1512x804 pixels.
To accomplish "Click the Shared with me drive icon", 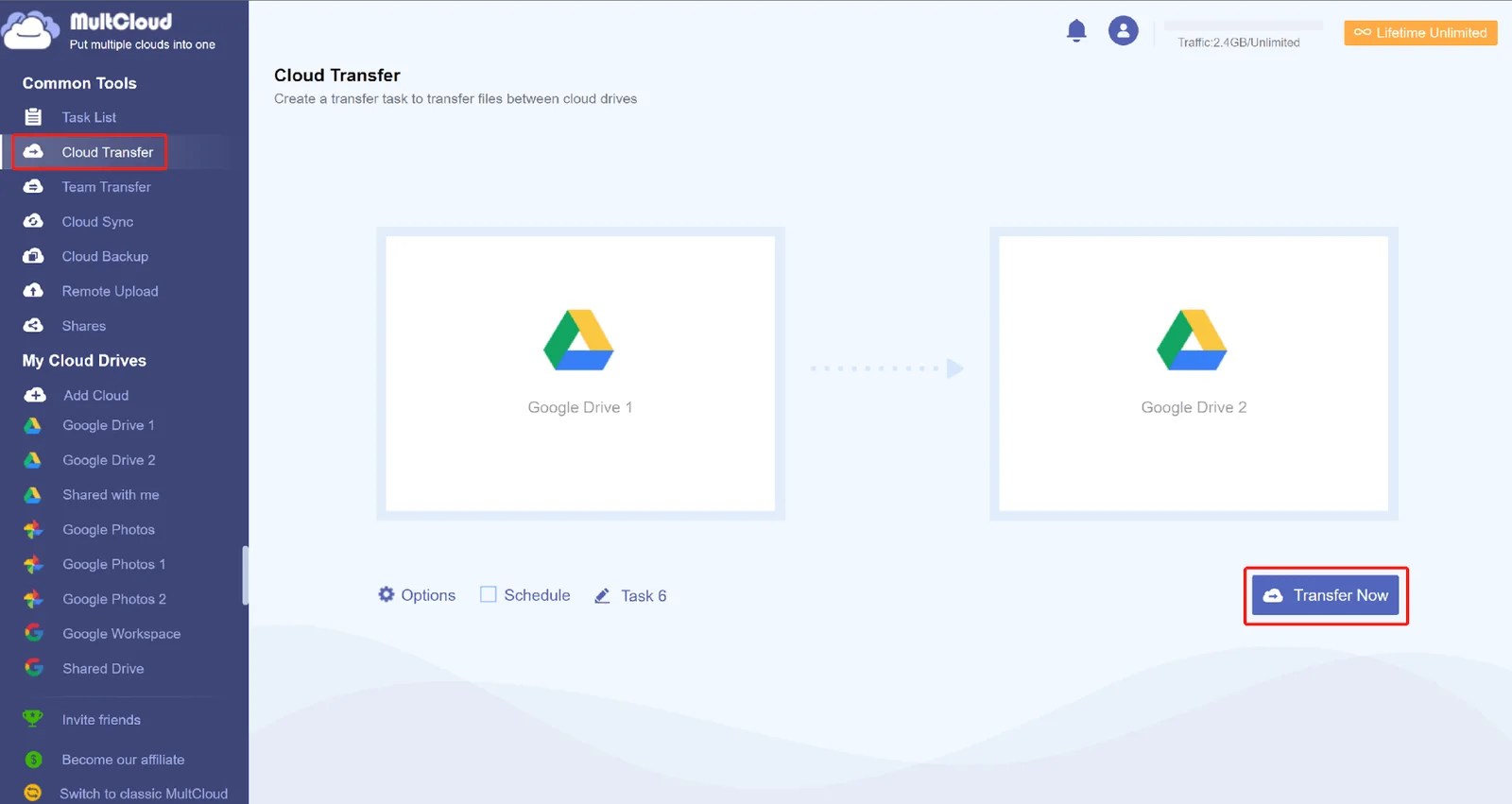I will 32,494.
